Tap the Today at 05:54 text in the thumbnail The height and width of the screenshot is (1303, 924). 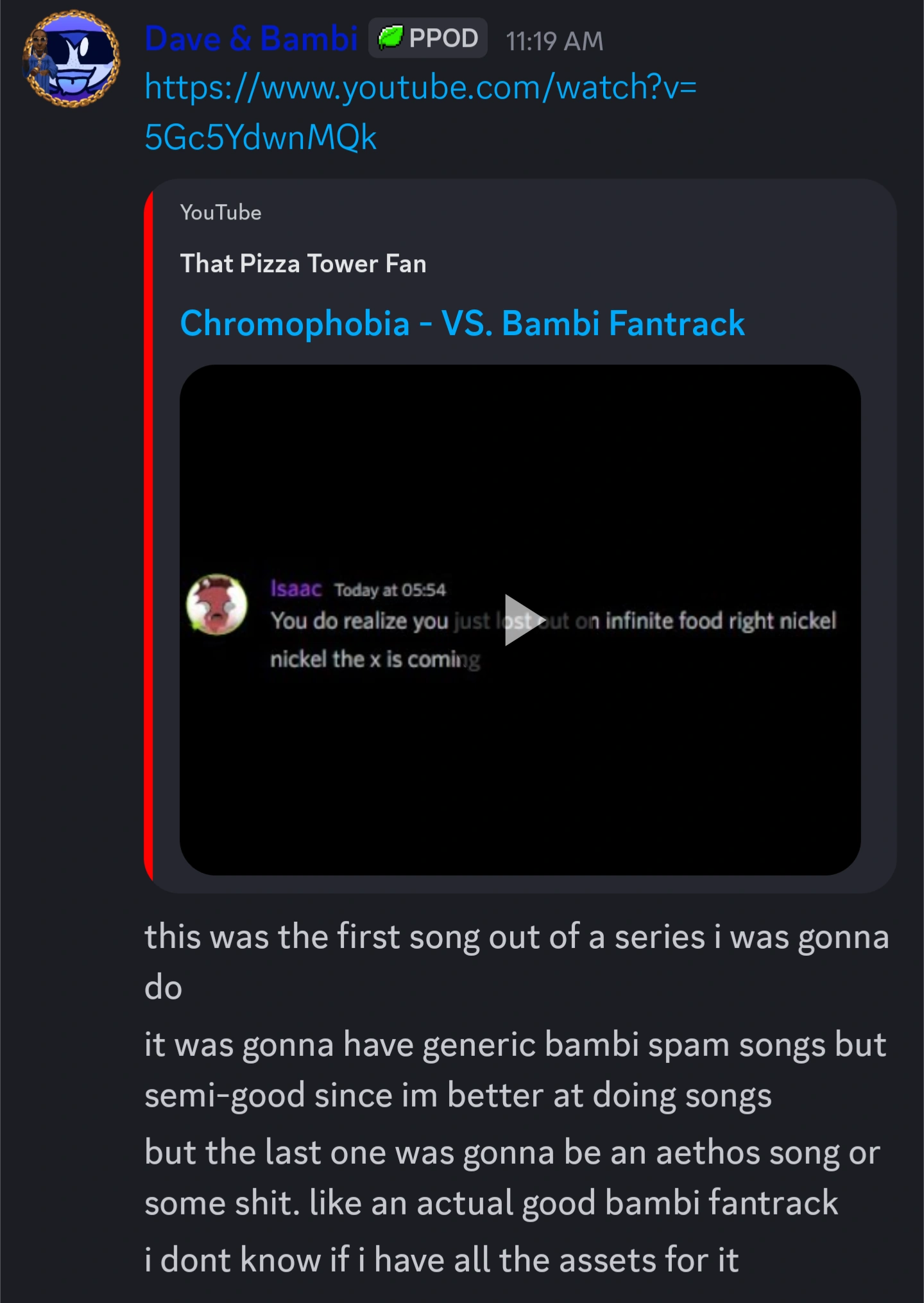pyautogui.click(x=389, y=590)
